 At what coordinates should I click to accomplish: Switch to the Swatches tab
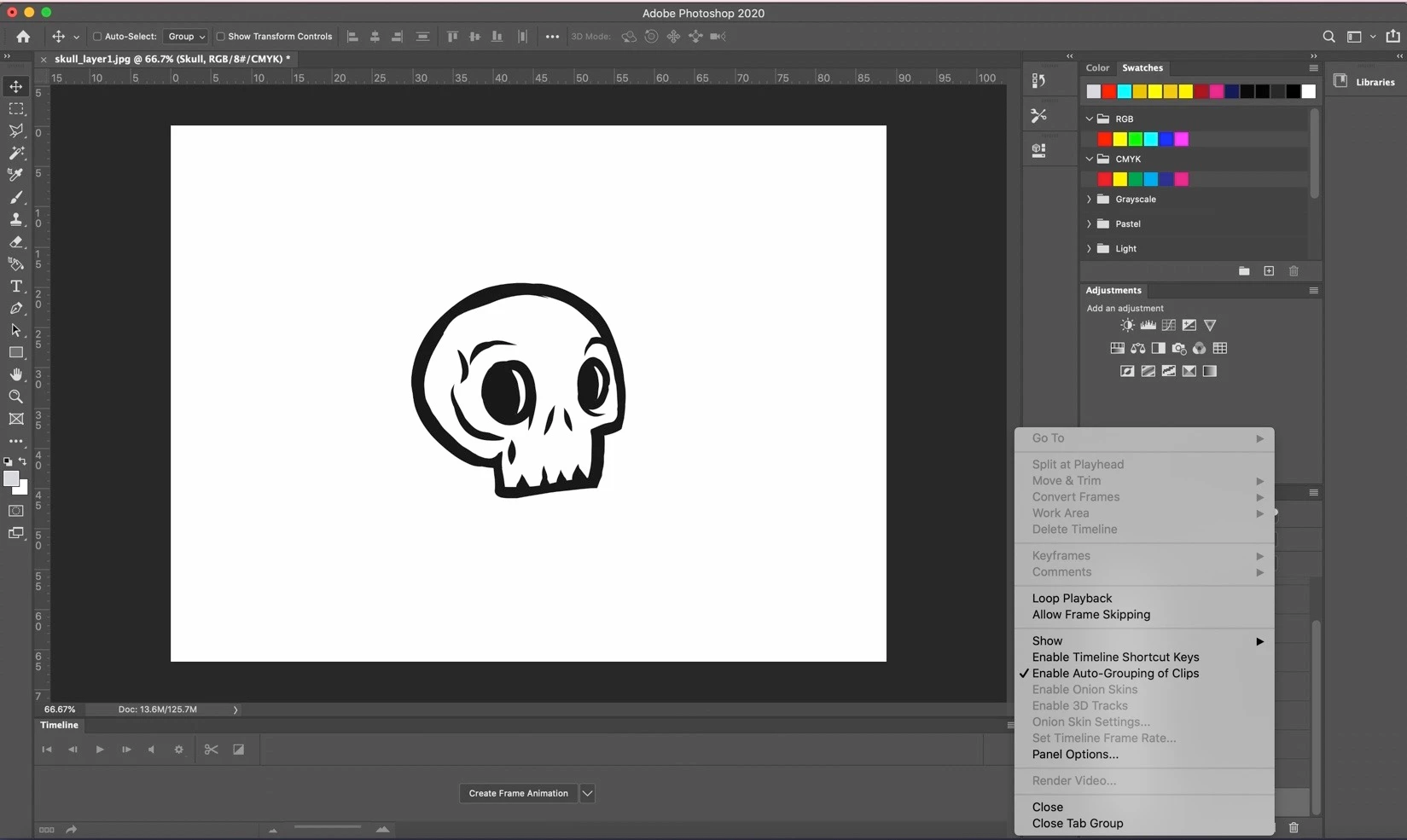pos(1142,68)
